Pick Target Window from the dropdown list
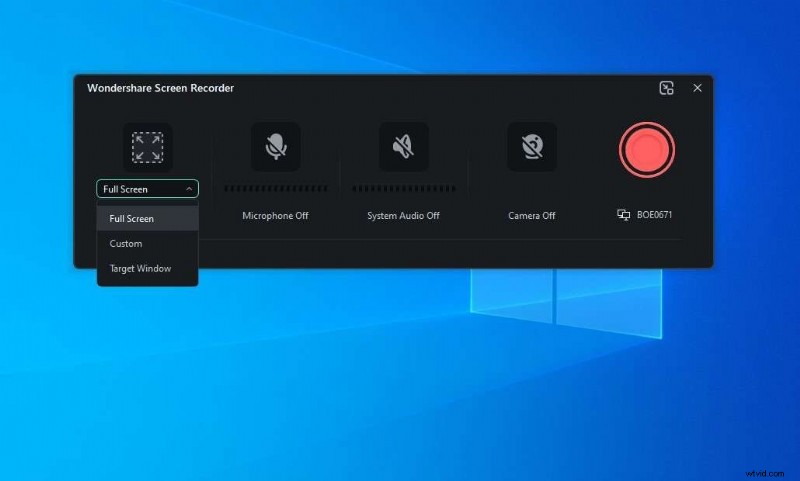The width and height of the screenshot is (800, 481). coord(140,268)
